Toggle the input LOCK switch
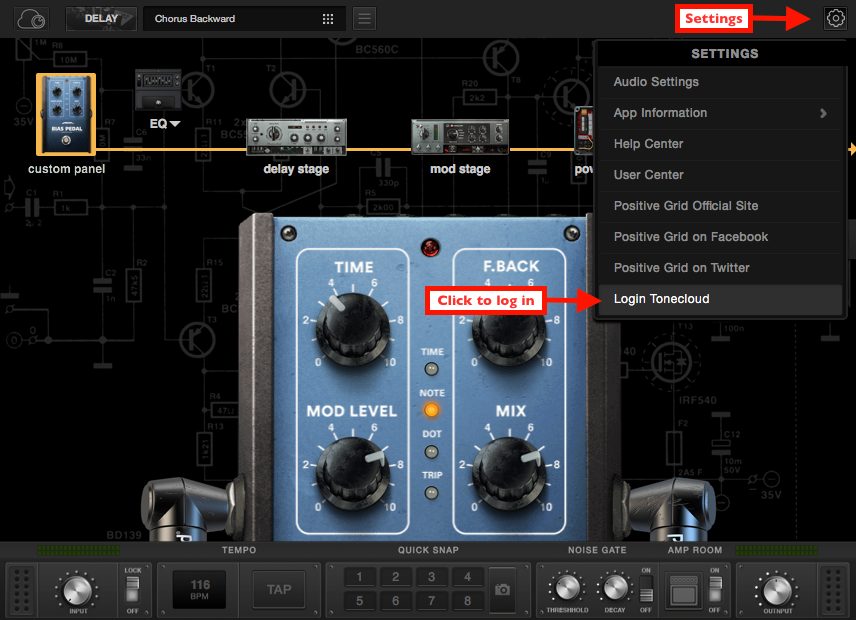 (x=133, y=590)
